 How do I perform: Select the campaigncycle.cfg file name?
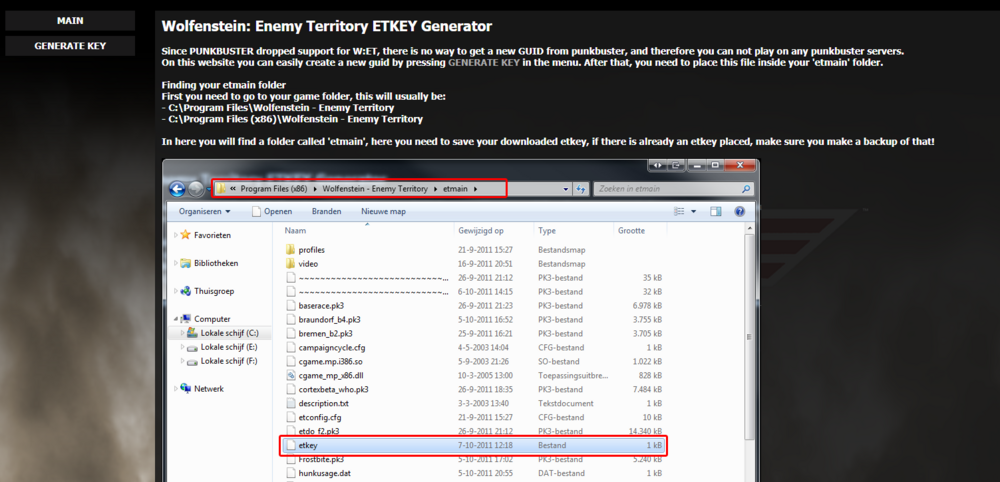point(332,347)
